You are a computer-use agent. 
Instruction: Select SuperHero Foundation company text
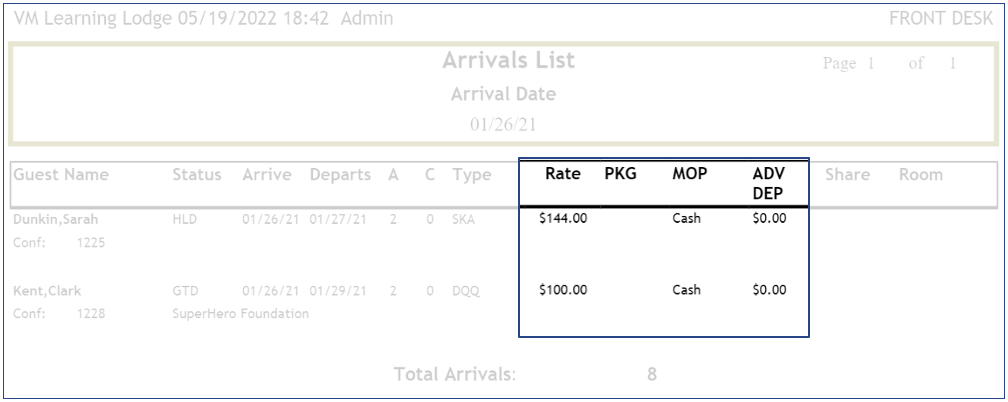tap(240, 314)
